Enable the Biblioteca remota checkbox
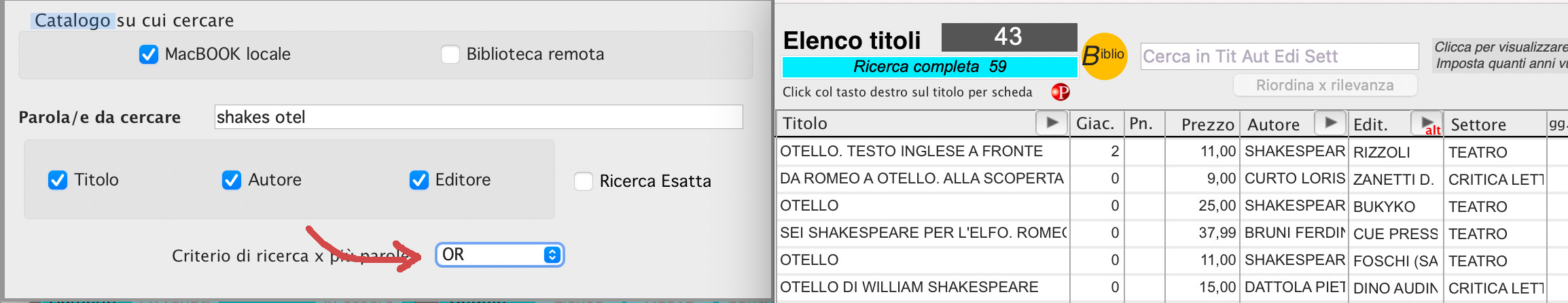The image size is (1568, 303). coord(450,54)
